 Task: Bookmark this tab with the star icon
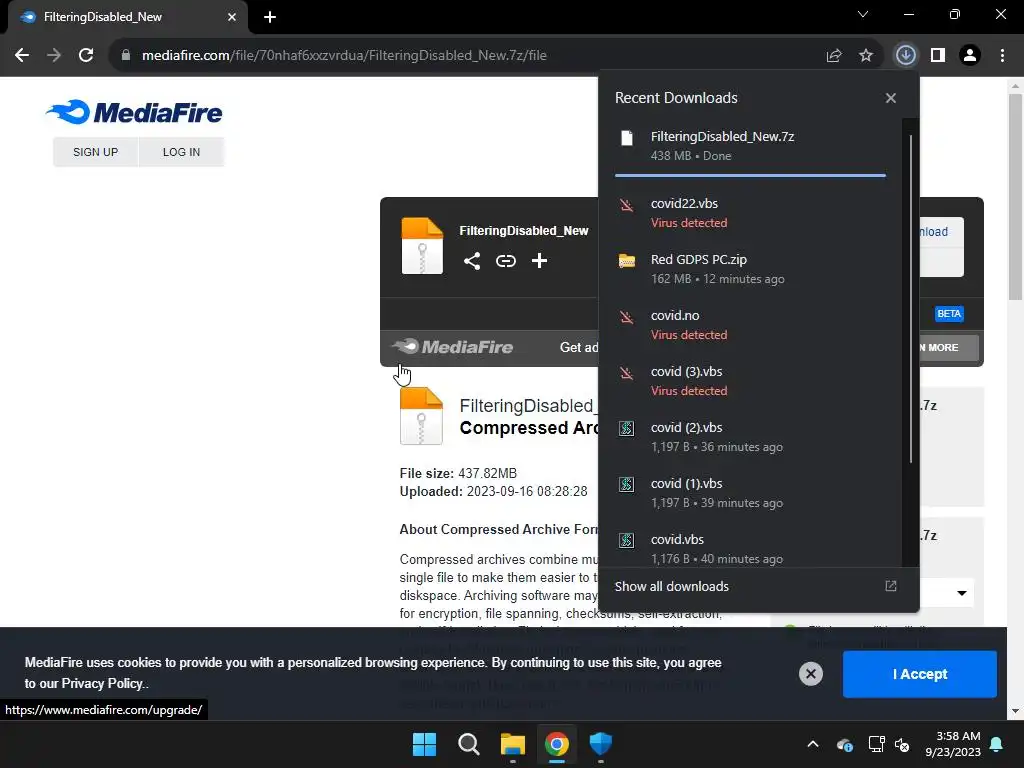click(866, 56)
